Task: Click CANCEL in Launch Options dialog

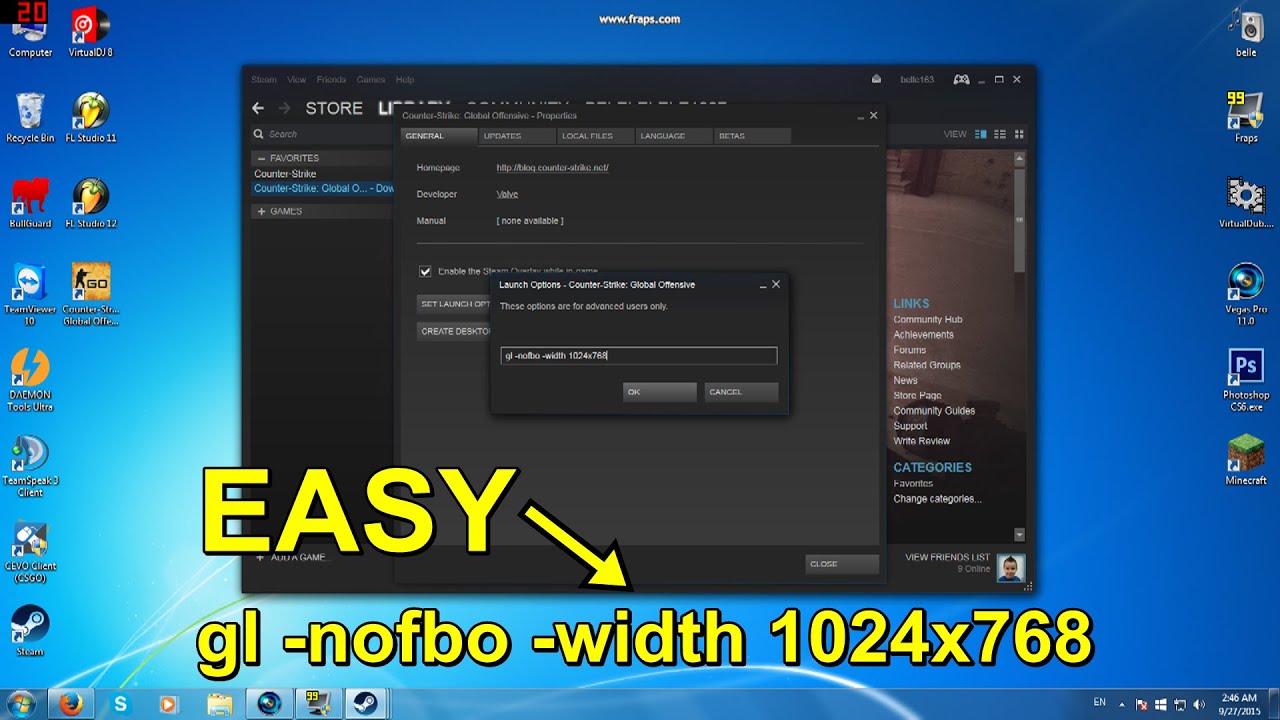Action: point(741,392)
